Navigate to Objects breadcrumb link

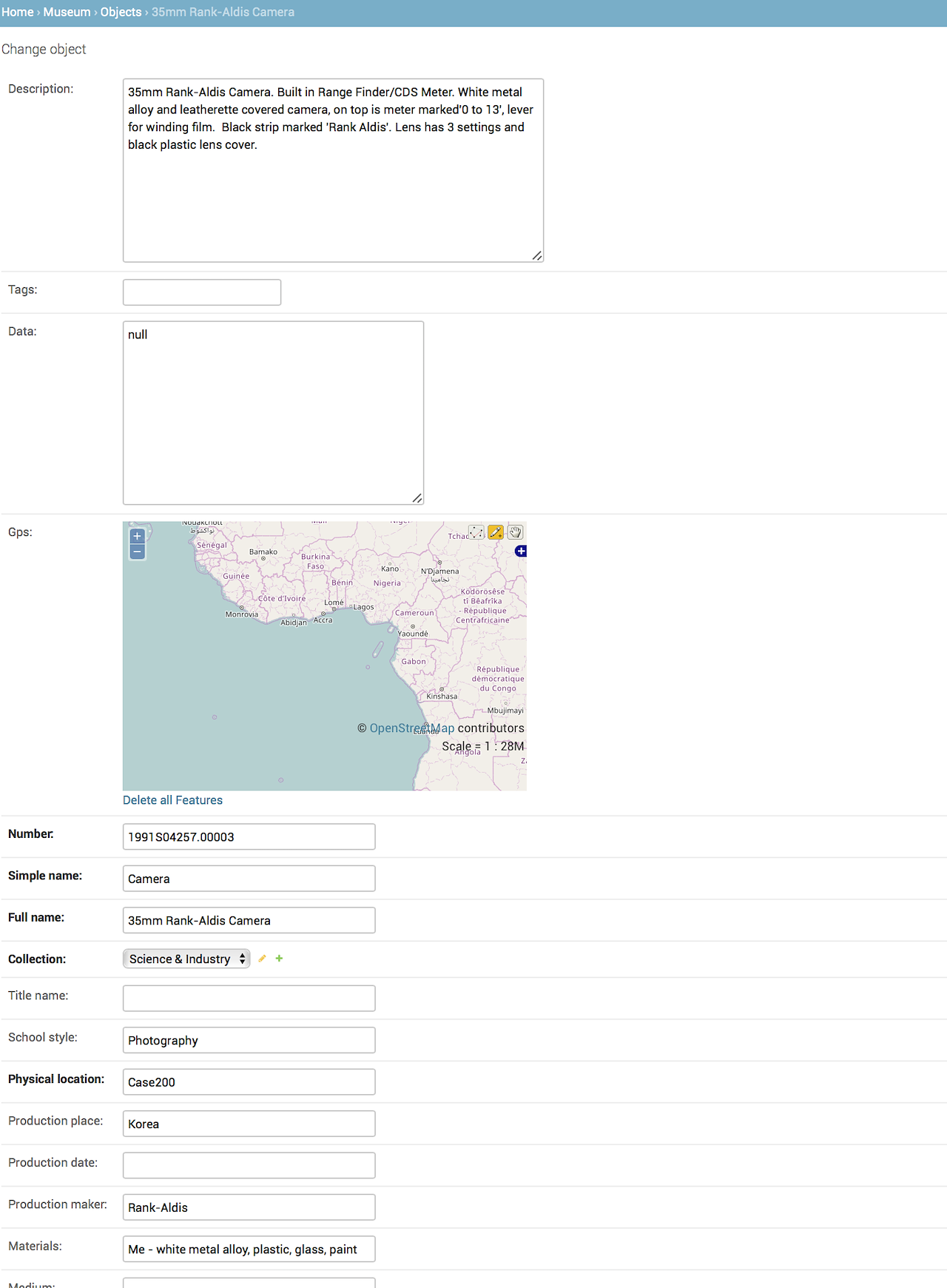(x=121, y=12)
